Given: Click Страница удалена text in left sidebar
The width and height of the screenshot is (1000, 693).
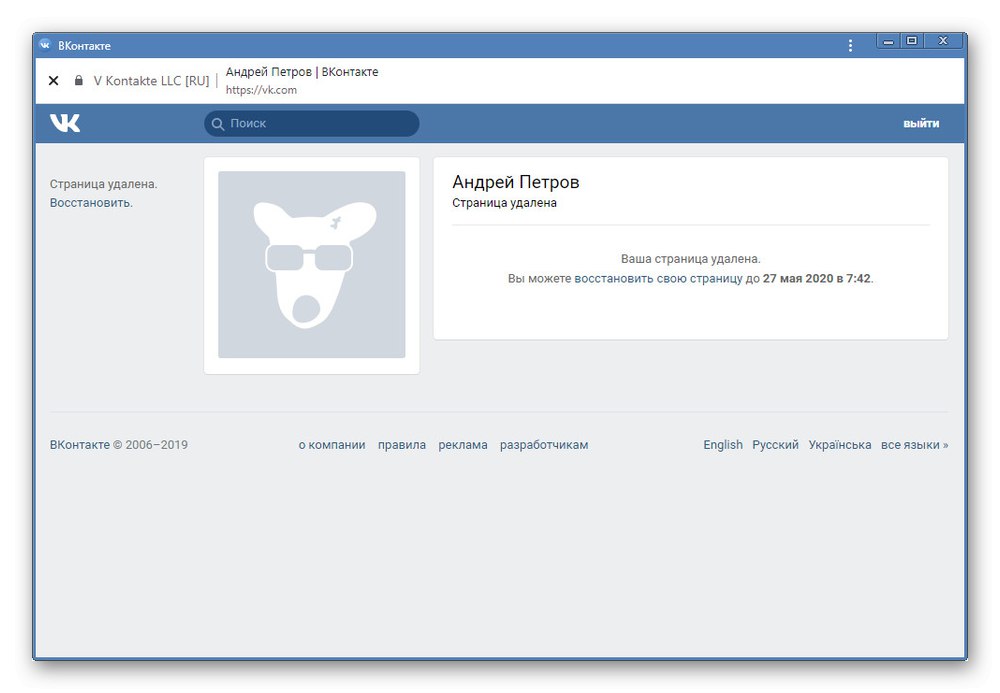Looking at the screenshot, I should click(103, 184).
